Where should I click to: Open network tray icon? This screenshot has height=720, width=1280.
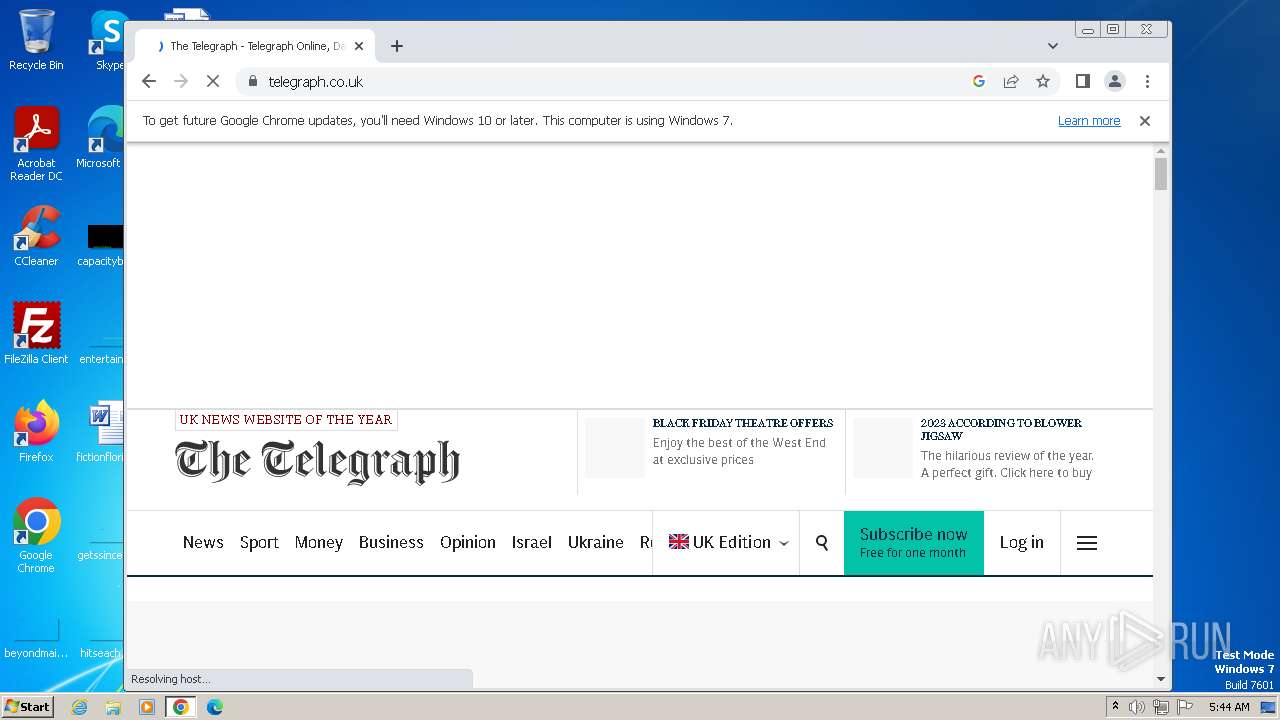[1161, 707]
